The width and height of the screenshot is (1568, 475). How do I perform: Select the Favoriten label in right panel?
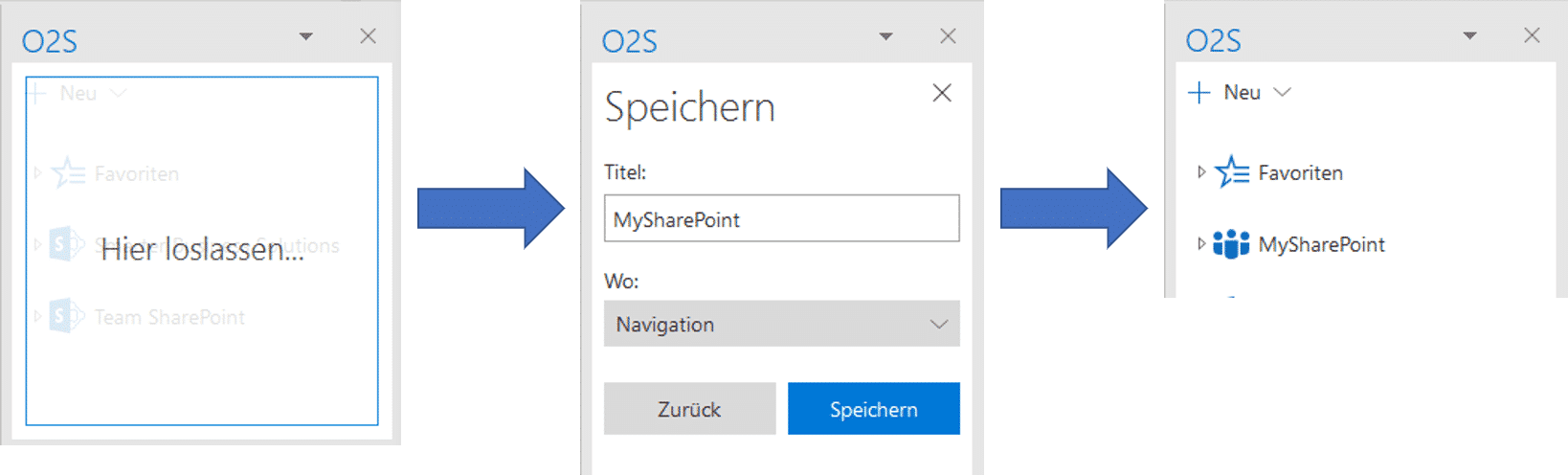point(1300,173)
